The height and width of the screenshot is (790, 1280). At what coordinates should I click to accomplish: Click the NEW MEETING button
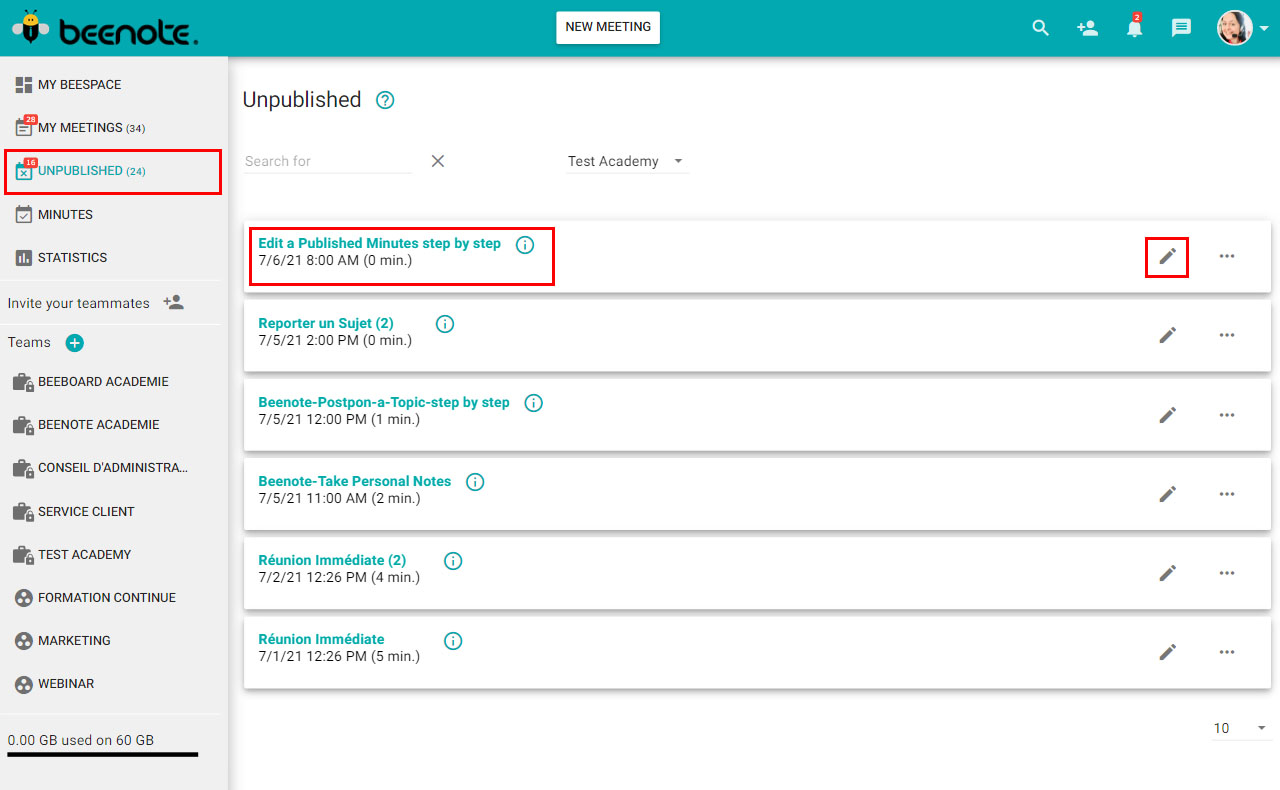point(608,27)
